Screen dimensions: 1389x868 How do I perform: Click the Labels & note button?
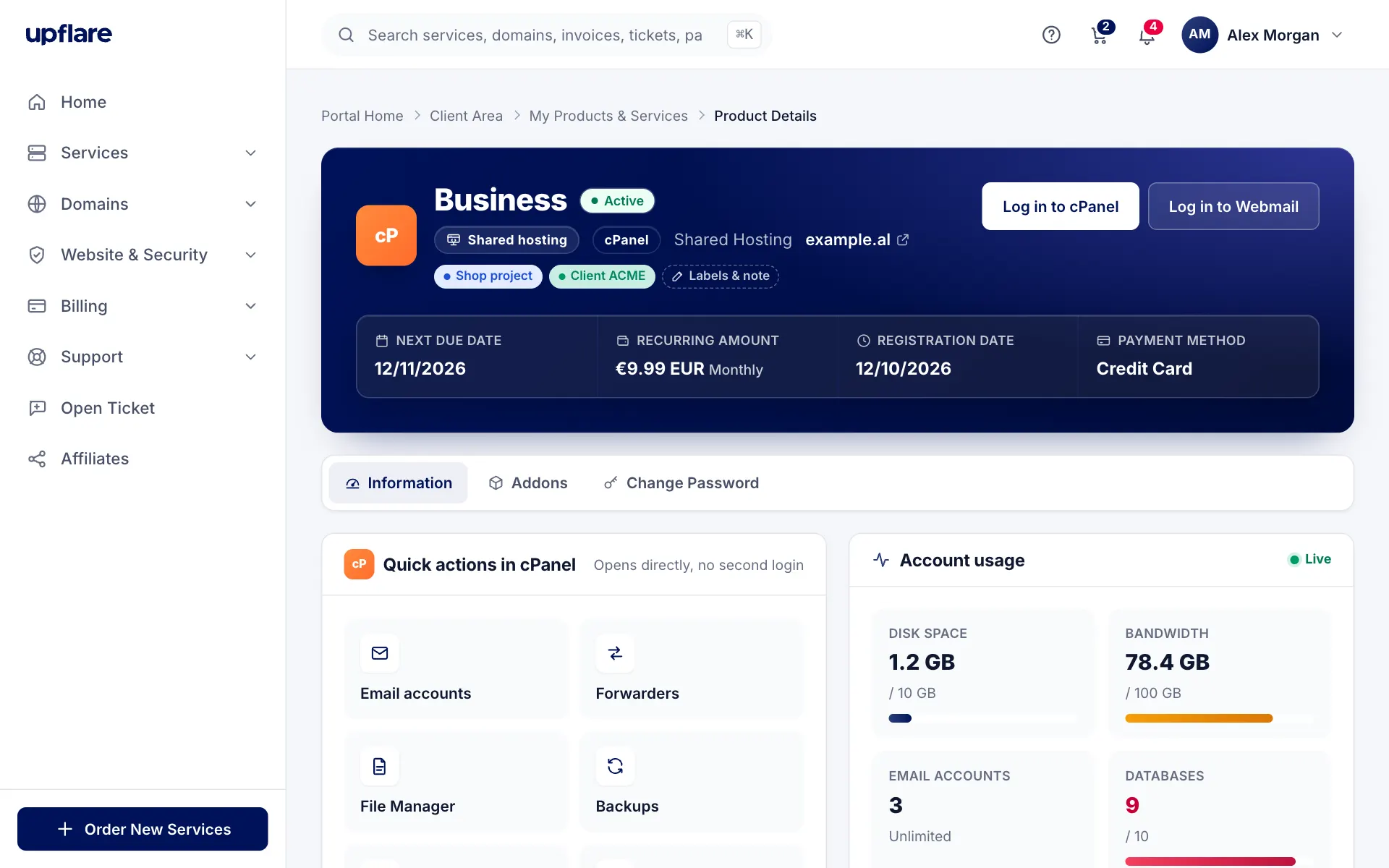[721, 276]
